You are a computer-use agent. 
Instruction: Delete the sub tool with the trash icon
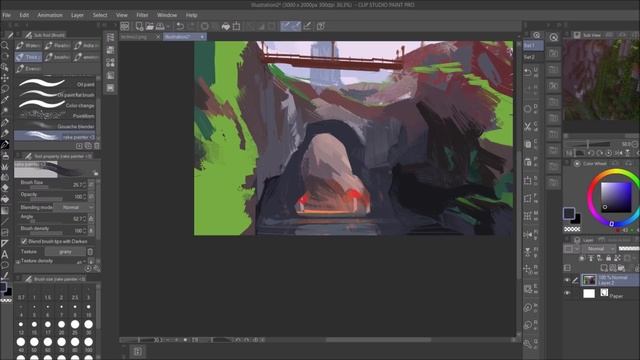pyautogui.click(x=97, y=146)
